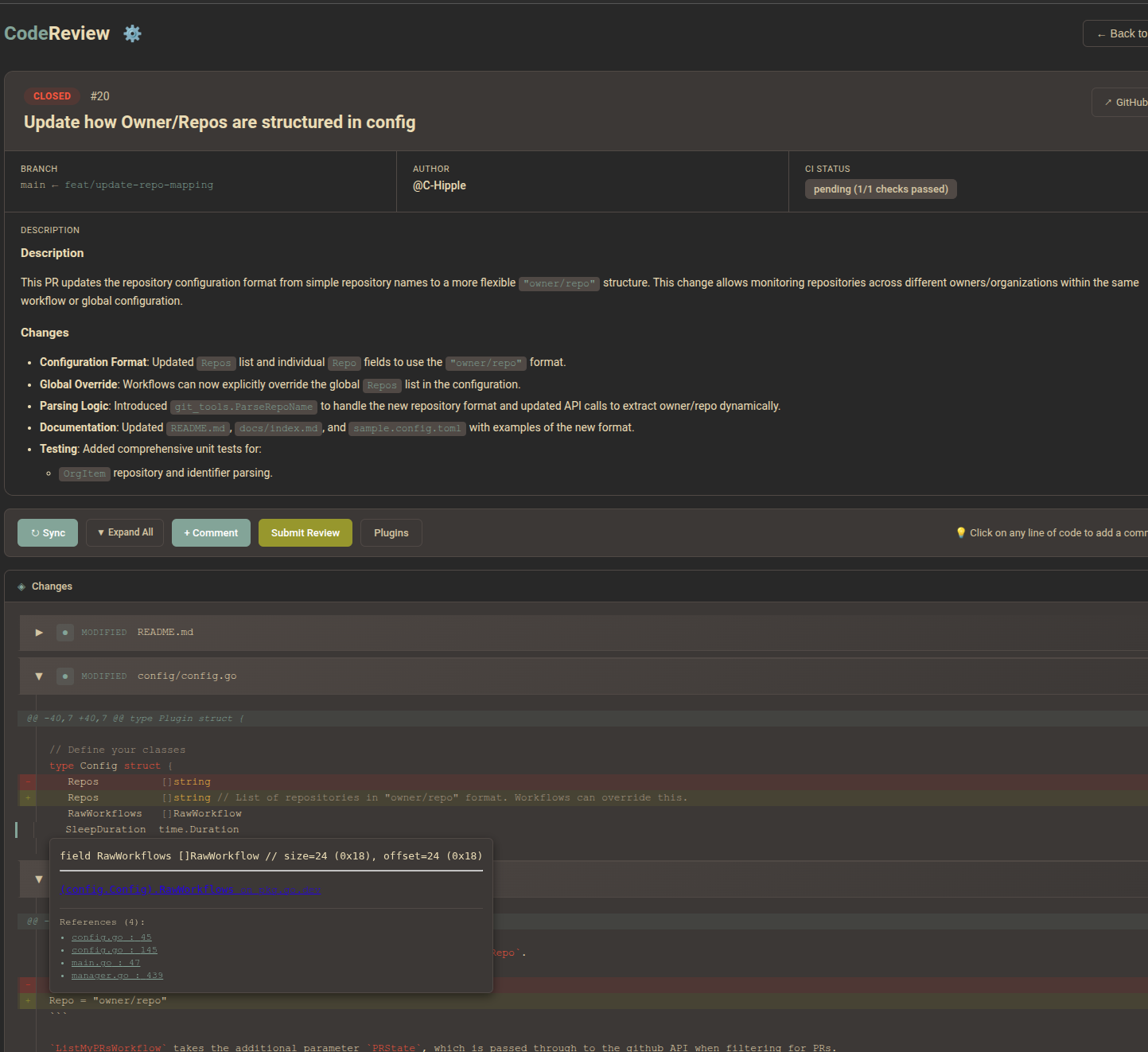Open reference main.go : 47
Viewport: 1148px width, 1052px height.
click(106, 963)
